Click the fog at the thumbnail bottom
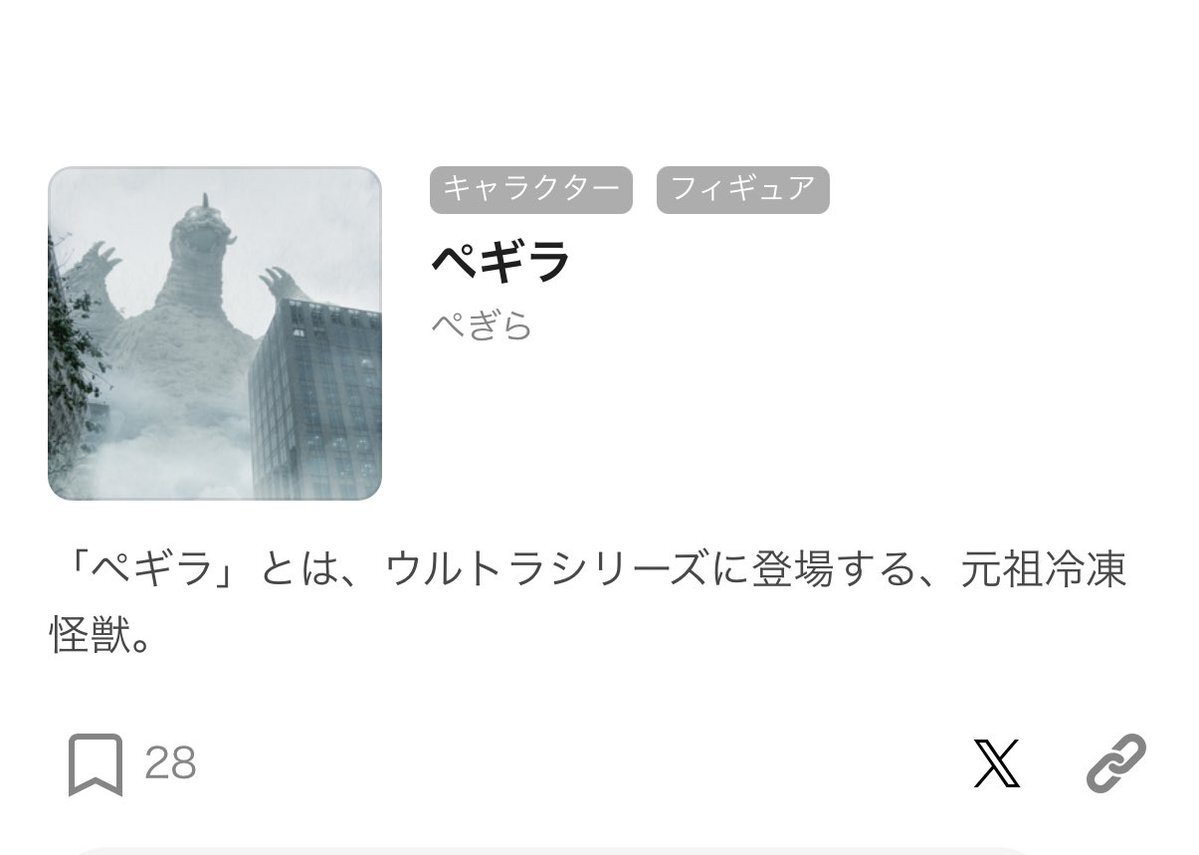Viewport: 1199px width, 855px height. [153, 467]
